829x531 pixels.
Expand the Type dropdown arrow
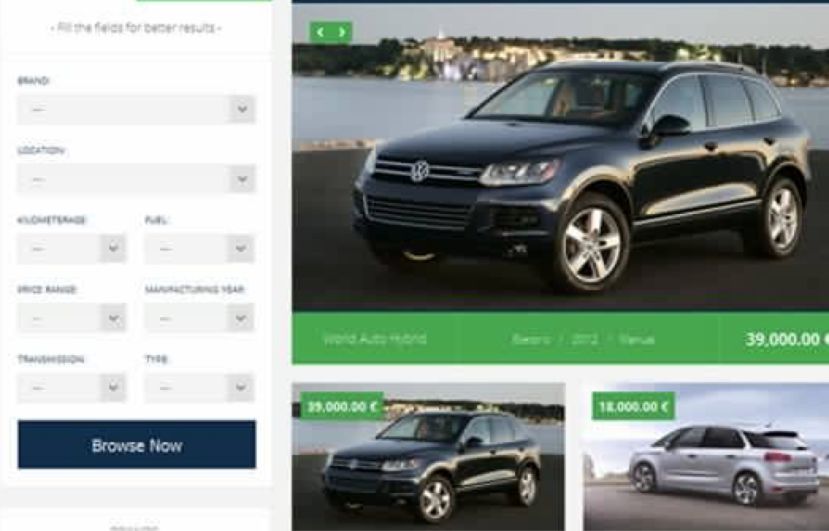click(x=241, y=388)
